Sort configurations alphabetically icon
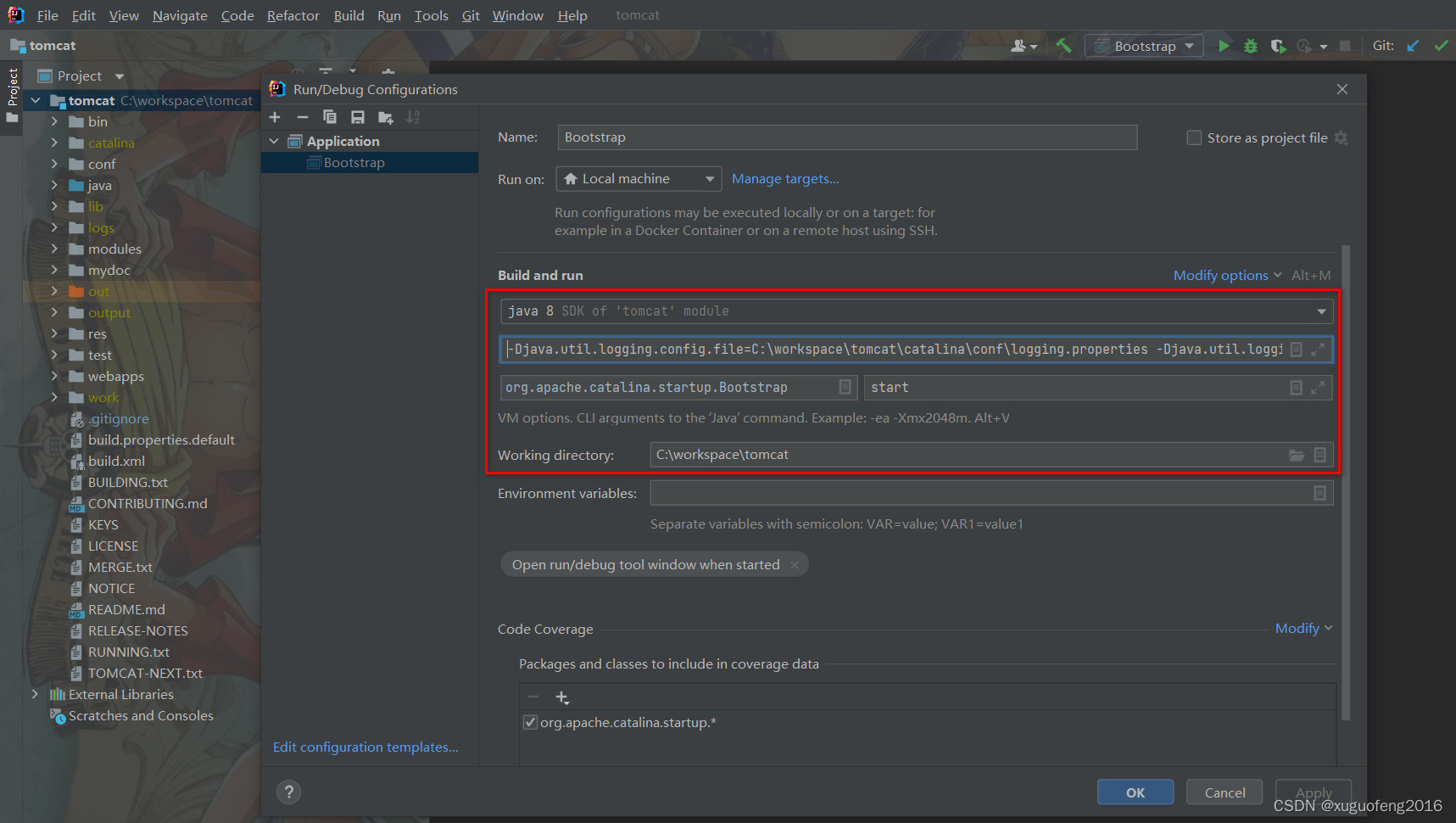 (x=413, y=117)
